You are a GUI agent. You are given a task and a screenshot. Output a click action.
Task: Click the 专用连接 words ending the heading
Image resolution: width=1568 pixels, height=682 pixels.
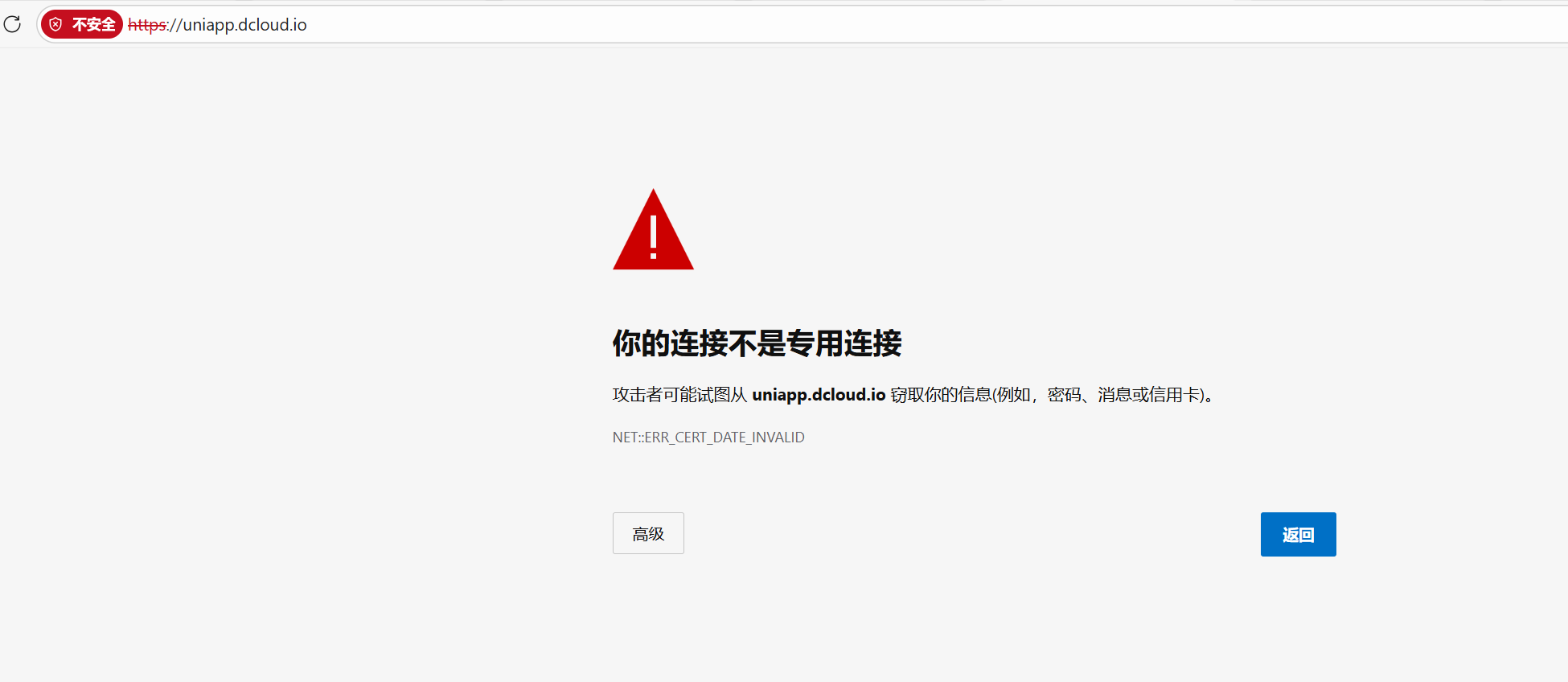coord(844,343)
